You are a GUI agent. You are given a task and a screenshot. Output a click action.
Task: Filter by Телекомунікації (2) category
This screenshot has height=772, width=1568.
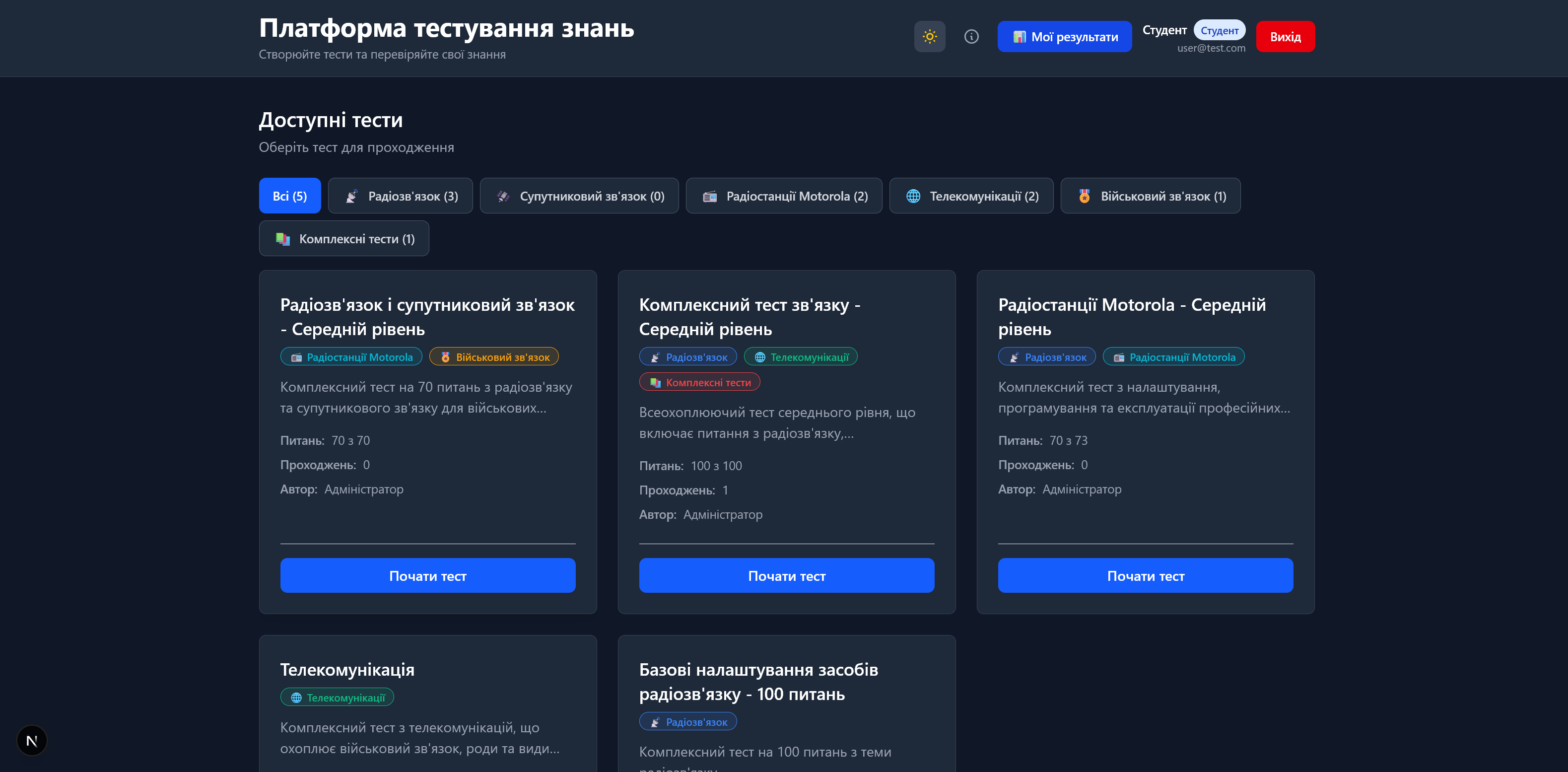click(x=971, y=196)
